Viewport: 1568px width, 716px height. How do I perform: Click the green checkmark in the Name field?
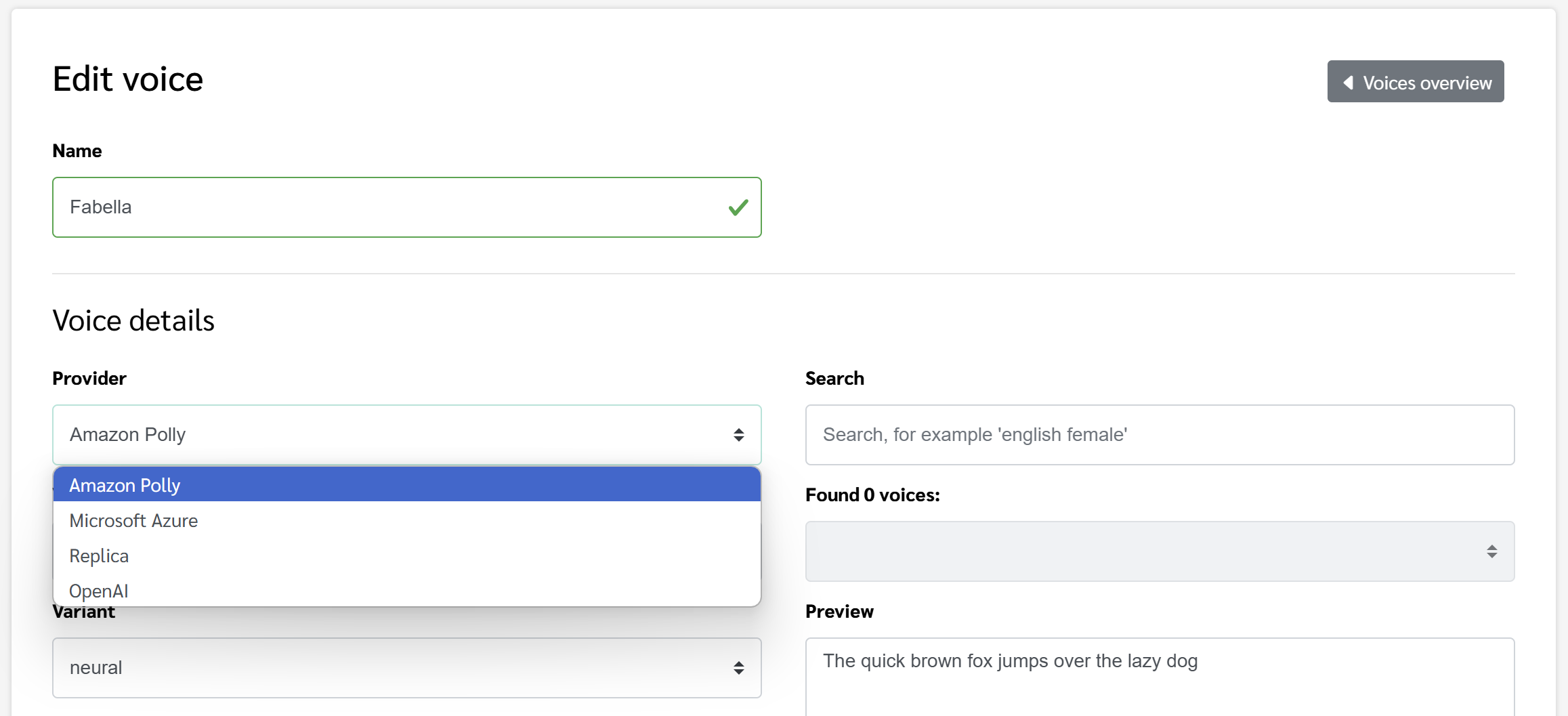point(738,207)
